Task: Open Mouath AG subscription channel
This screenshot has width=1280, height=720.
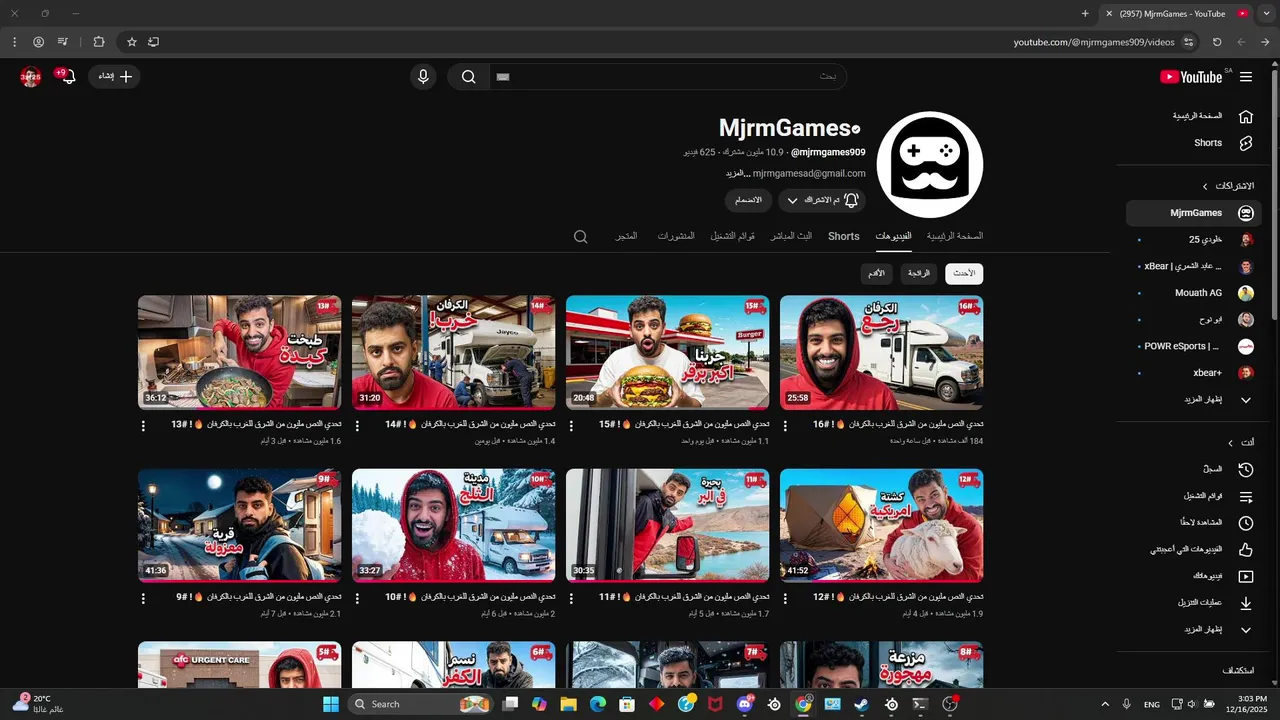Action: pyautogui.click(x=1194, y=293)
